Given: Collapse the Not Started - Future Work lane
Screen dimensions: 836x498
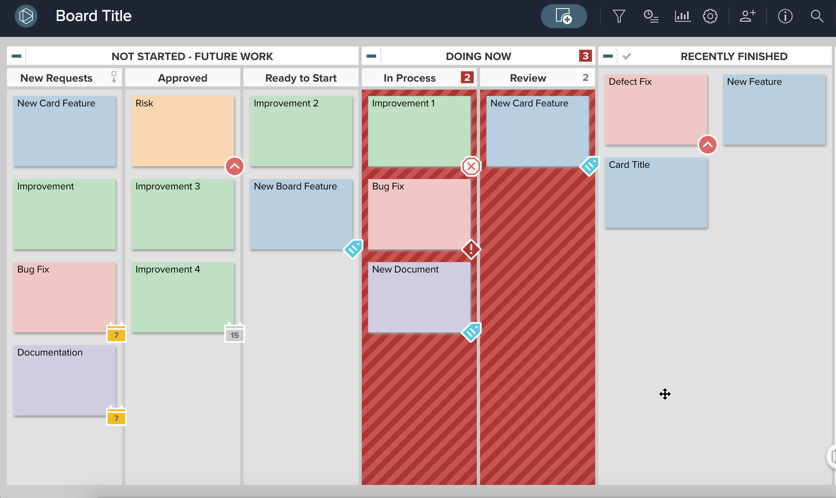Looking at the screenshot, I should tap(16, 56).
